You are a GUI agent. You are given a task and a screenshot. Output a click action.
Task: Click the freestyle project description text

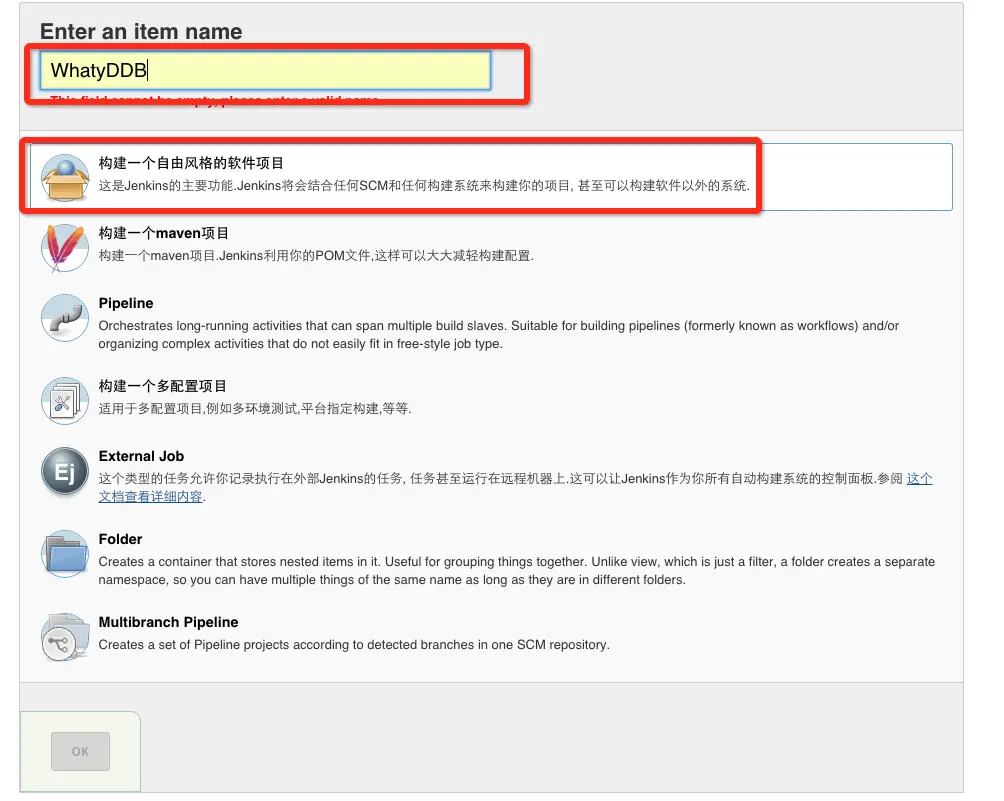424,186
